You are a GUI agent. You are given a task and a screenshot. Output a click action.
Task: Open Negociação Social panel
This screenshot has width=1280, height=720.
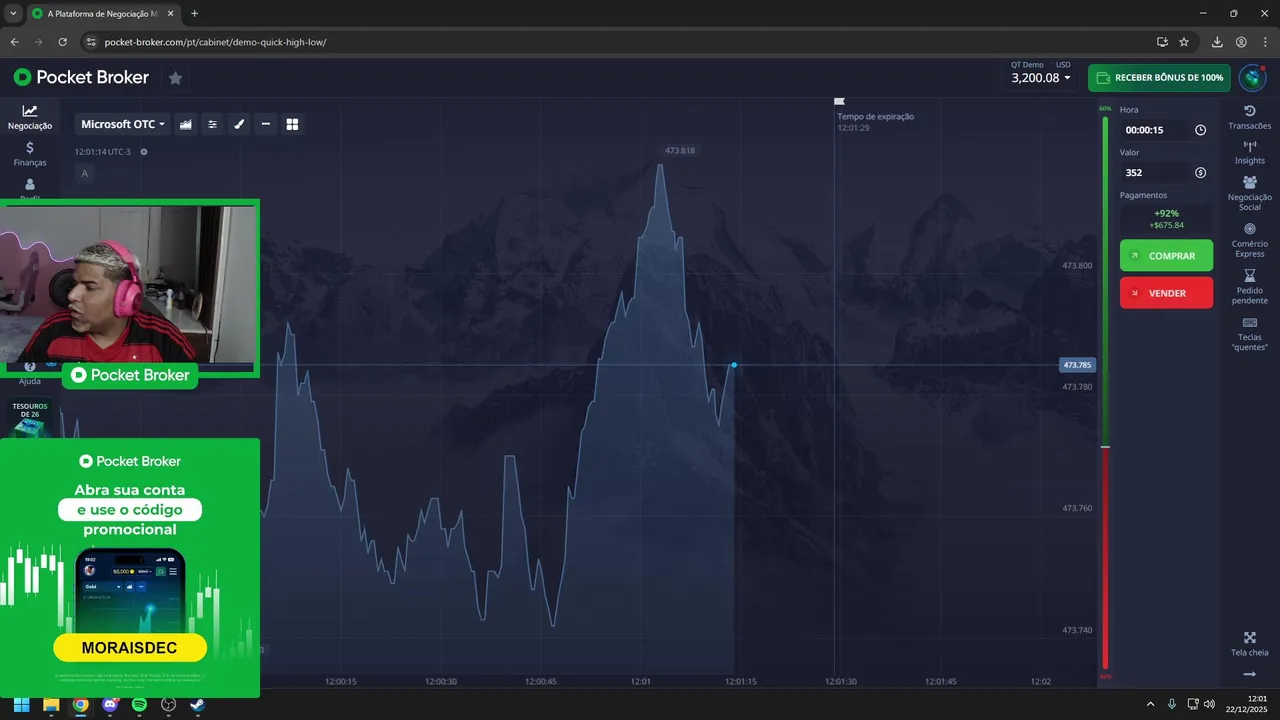coord(1249,193)
